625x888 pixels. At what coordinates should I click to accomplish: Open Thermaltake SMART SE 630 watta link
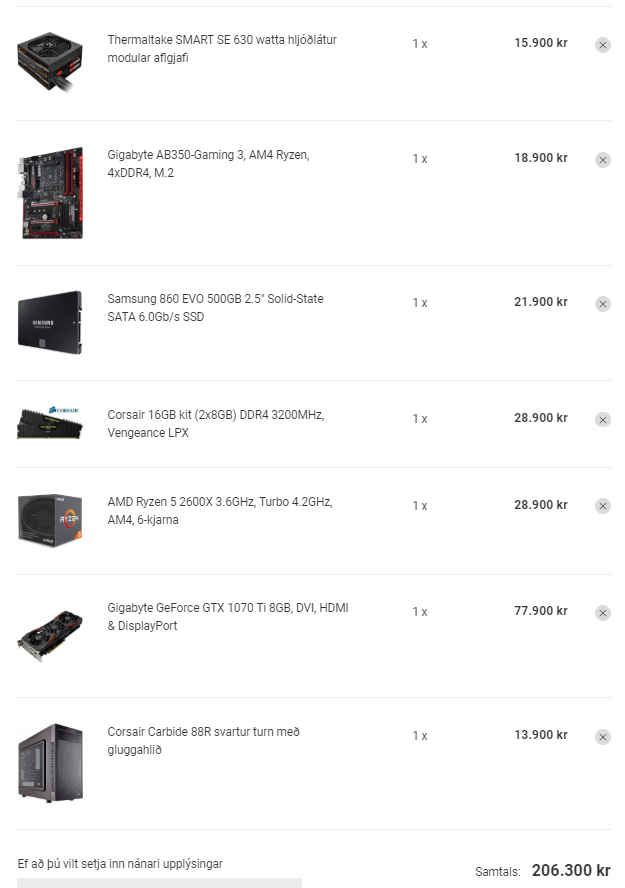222,48
